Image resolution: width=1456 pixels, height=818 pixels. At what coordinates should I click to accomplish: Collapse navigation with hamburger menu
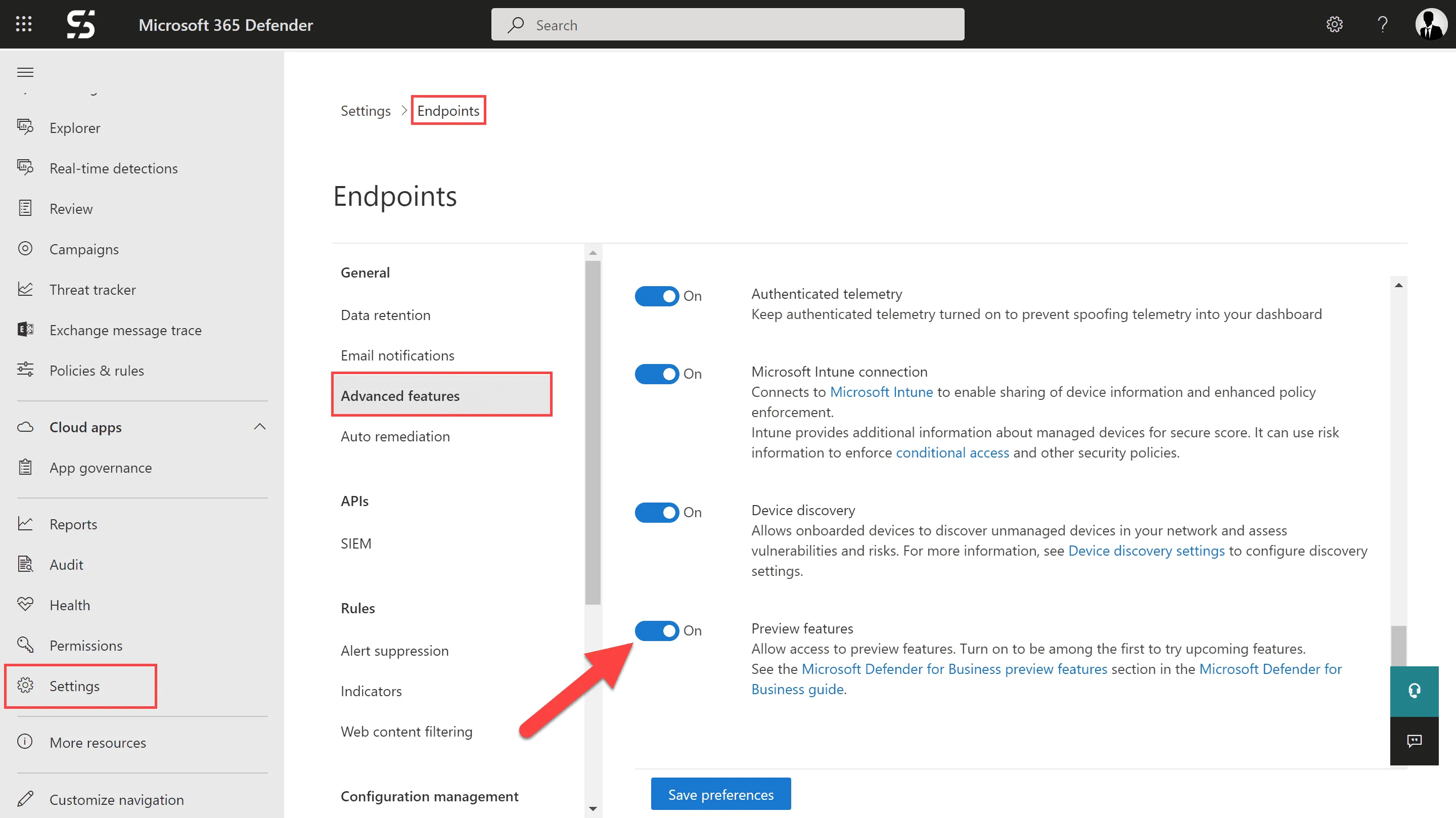(25, 72)
